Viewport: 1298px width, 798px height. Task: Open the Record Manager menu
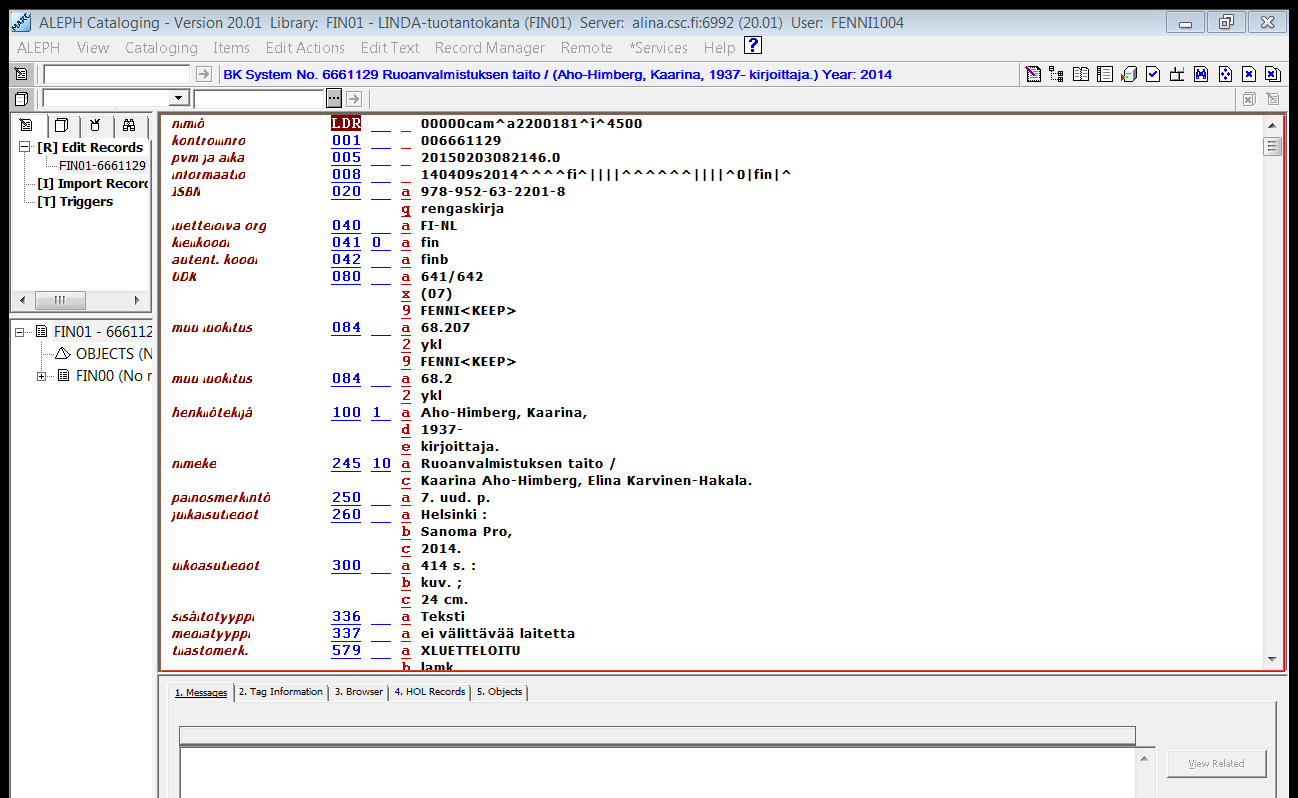pyautogui.click(x=490, y=47)
